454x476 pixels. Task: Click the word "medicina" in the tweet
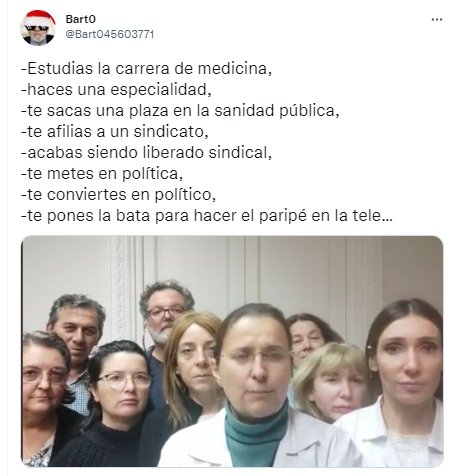click(234, 69)
